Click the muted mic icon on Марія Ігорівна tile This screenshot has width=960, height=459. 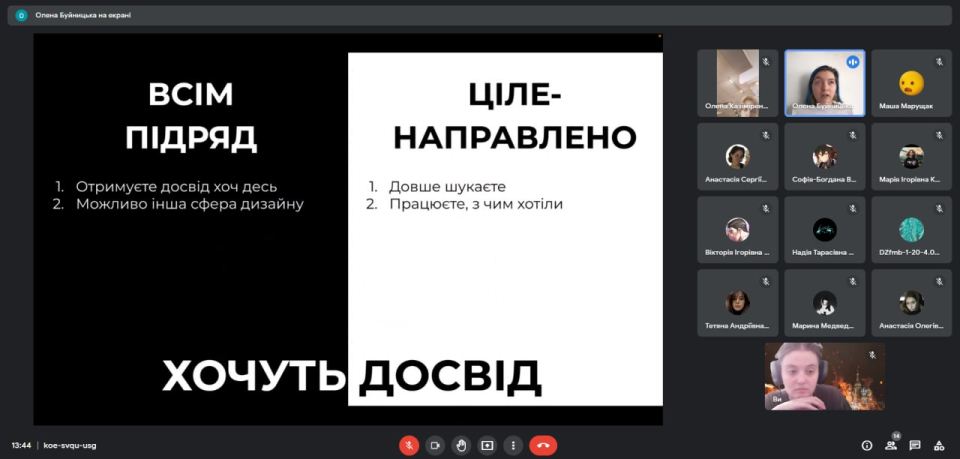coord(939,135)
